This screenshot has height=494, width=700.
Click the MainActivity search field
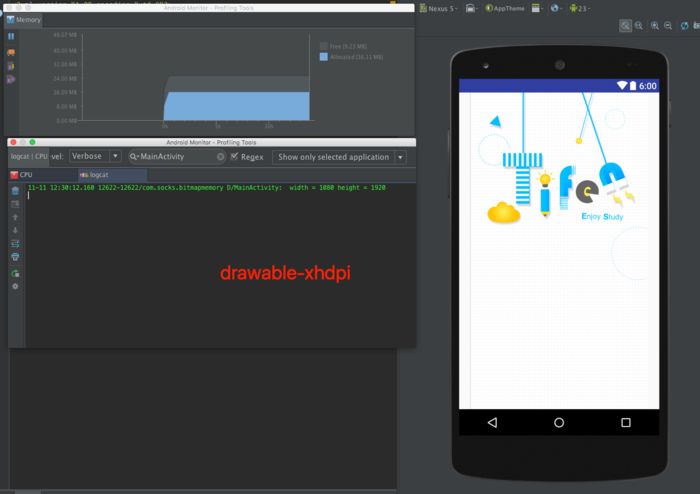(177, 157)
